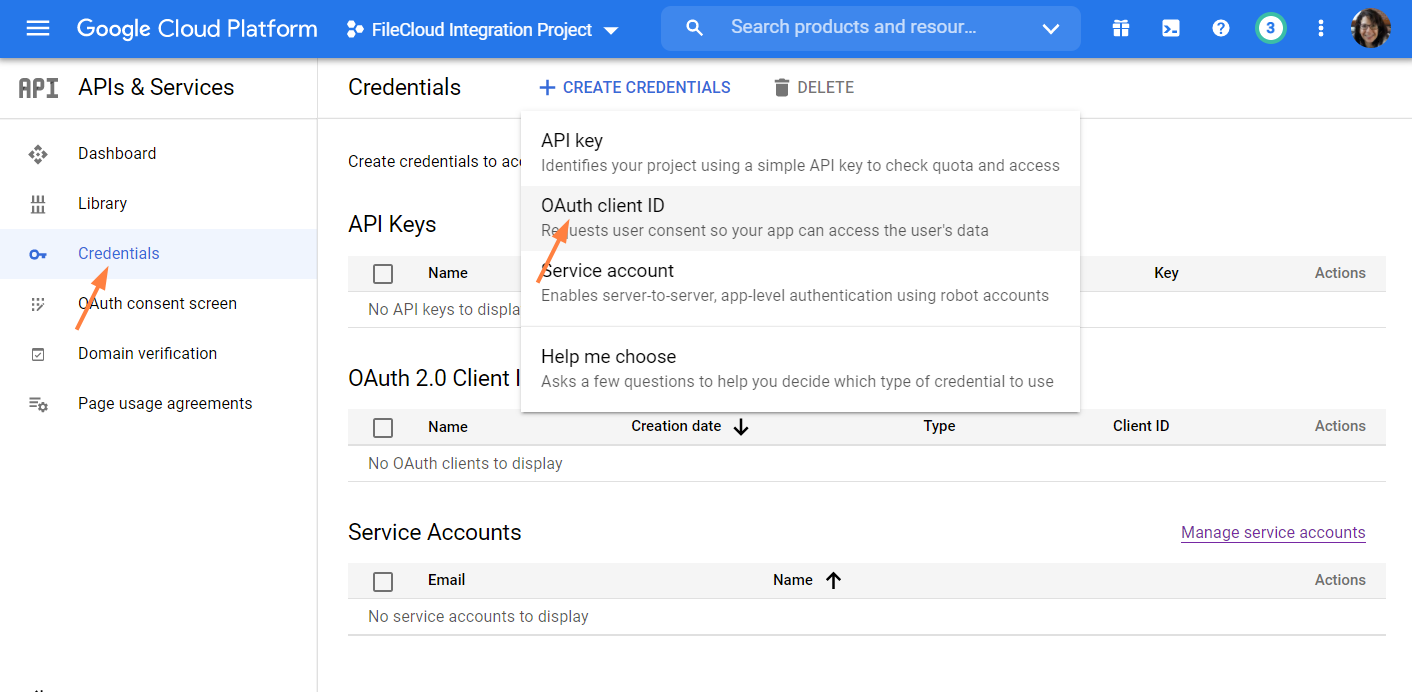Expand FileCloud Integration Project selector
The image size is (1412, 692).
pyautogui.click(x=482, y=30)
